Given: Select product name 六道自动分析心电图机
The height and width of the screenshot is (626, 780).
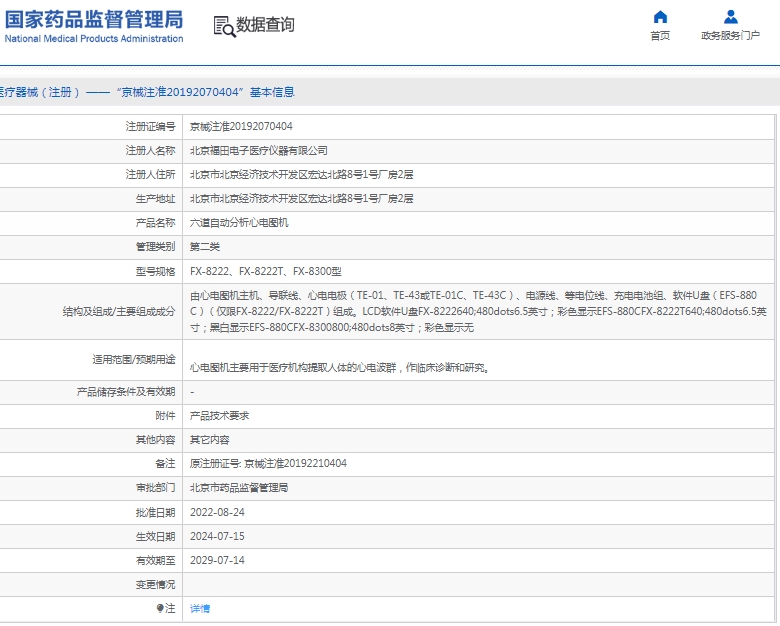Looking at the screenshot, I should [x=239, y=223].
